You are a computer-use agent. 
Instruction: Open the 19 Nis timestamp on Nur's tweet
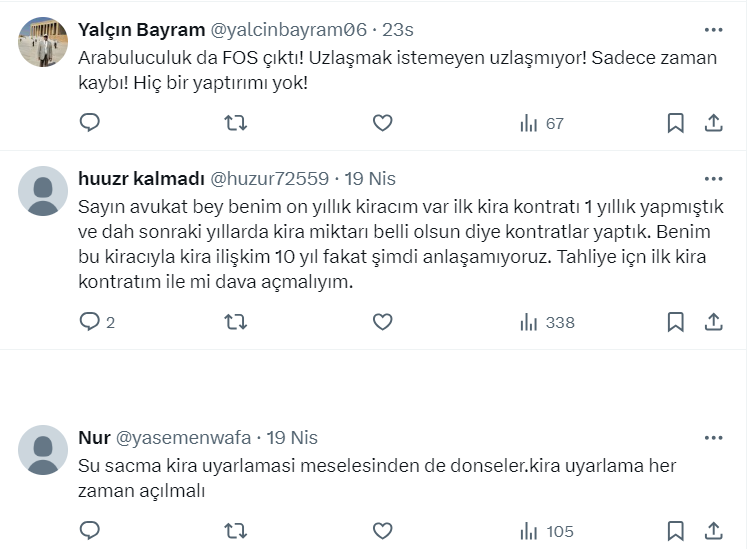click(x=292, y=438)
